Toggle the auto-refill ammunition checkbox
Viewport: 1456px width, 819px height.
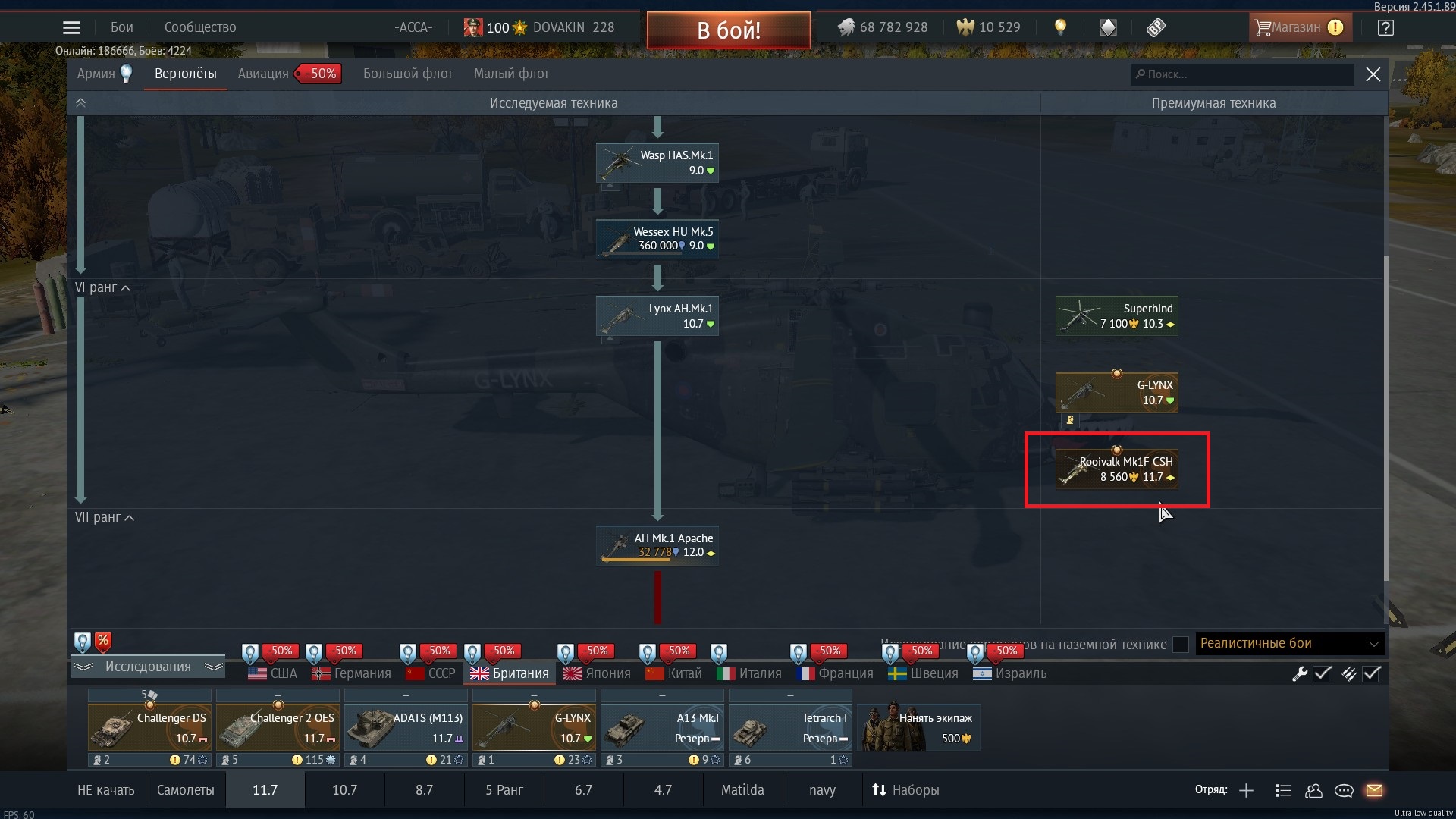point(1372,673)
